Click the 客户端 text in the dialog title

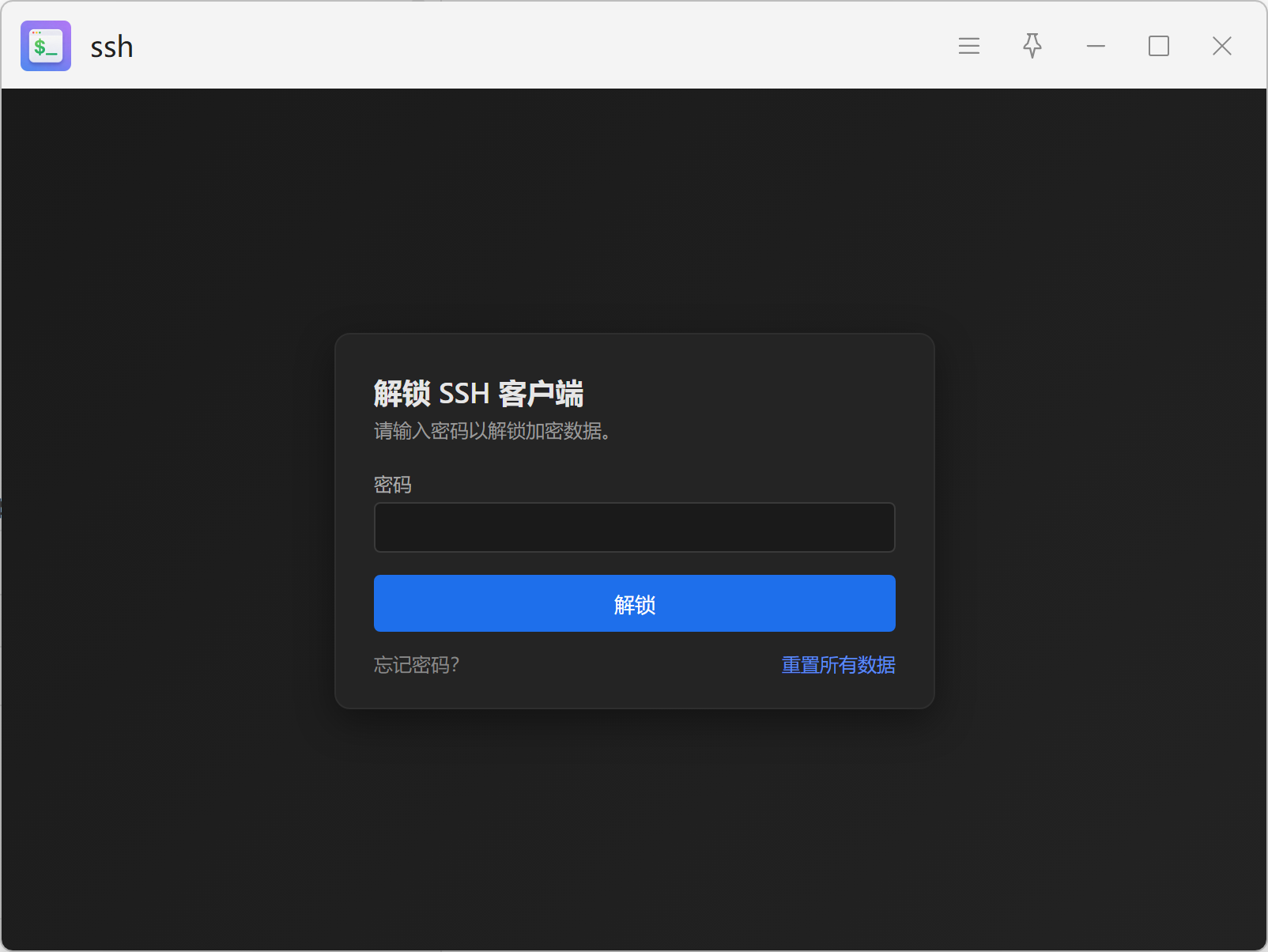(x=541, y=393)
